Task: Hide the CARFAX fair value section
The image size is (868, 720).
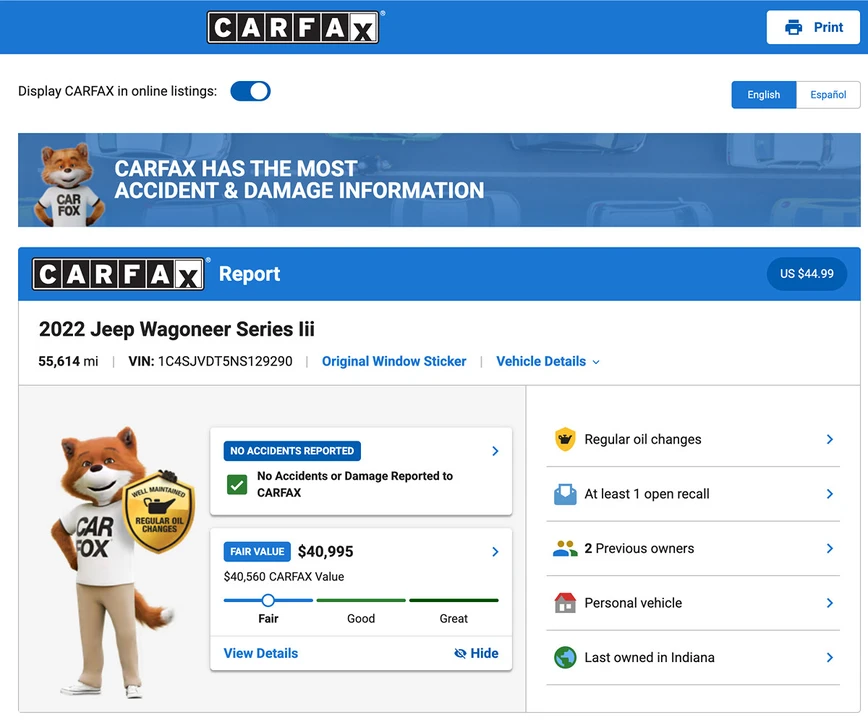Action: point(476,654)
